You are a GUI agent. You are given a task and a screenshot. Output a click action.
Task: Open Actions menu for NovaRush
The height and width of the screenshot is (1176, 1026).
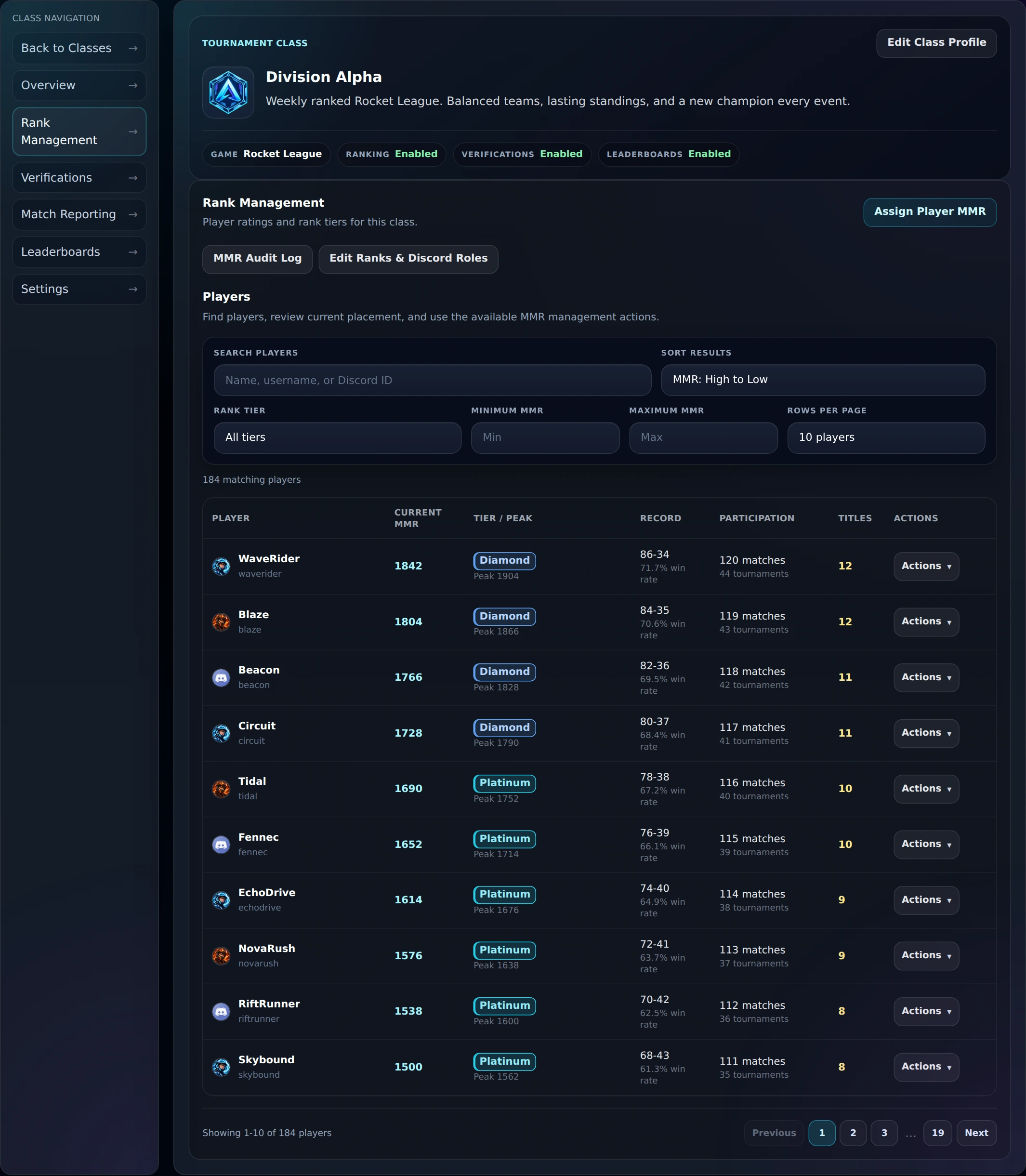tap(926, 955)
